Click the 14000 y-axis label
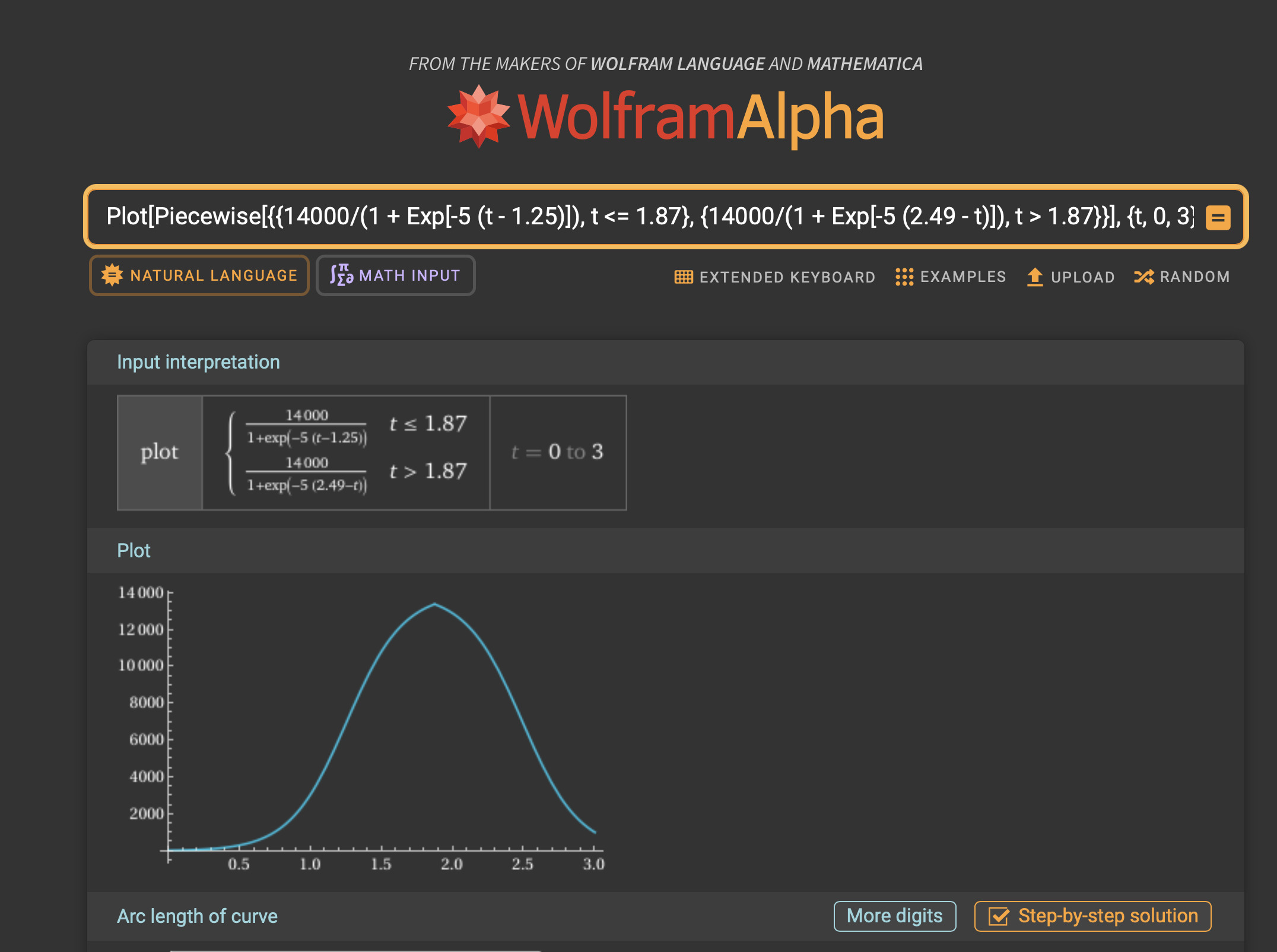Viewport: 1277px width, 952px height. [x=141, y=592]
